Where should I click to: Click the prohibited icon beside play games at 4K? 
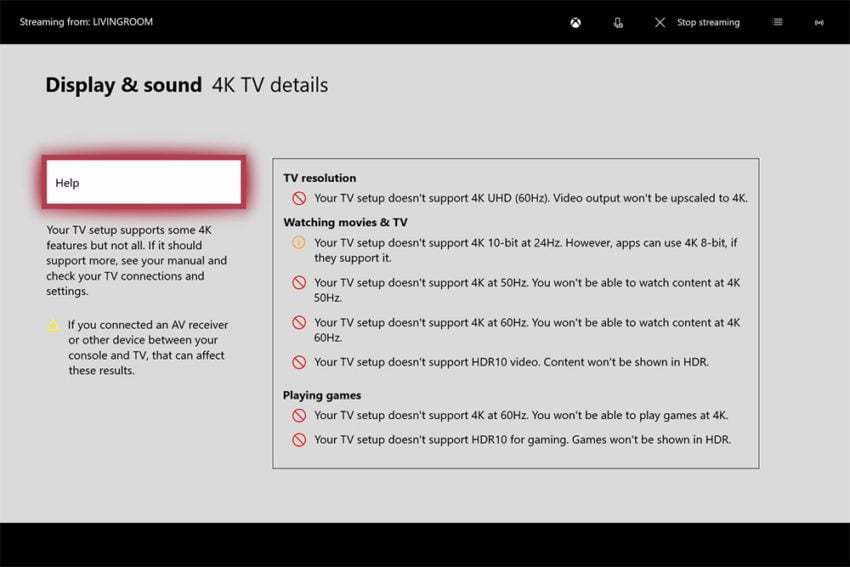[x=299, y=415]
